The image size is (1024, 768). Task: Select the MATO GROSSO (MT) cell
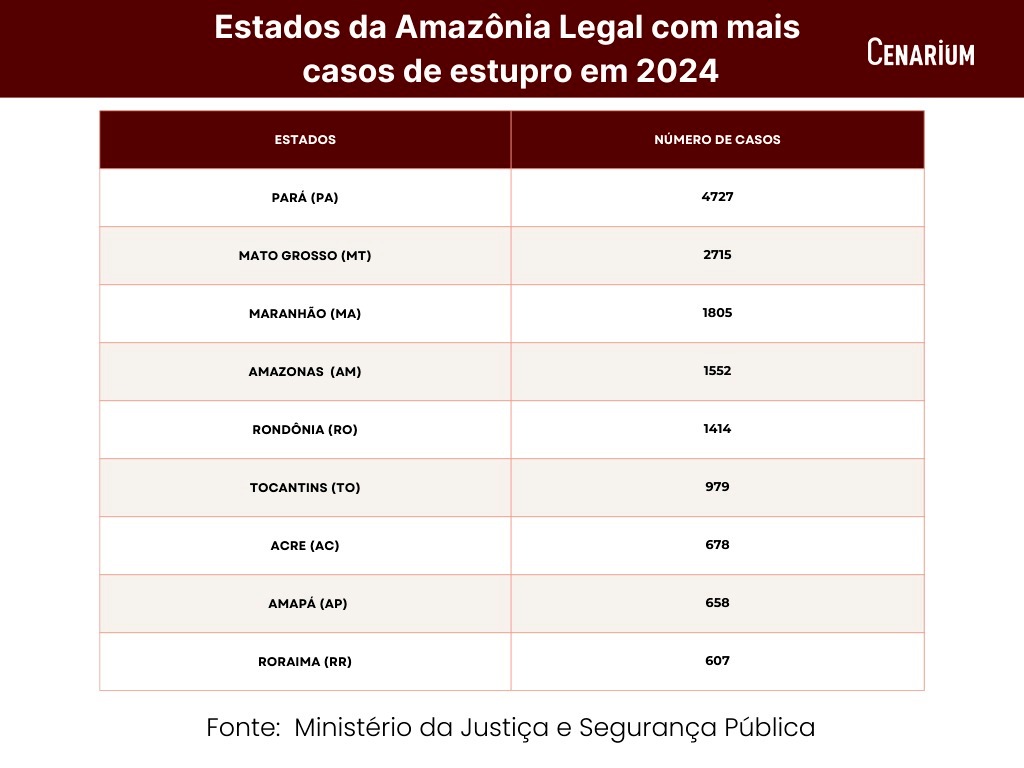tap(305, 256)
